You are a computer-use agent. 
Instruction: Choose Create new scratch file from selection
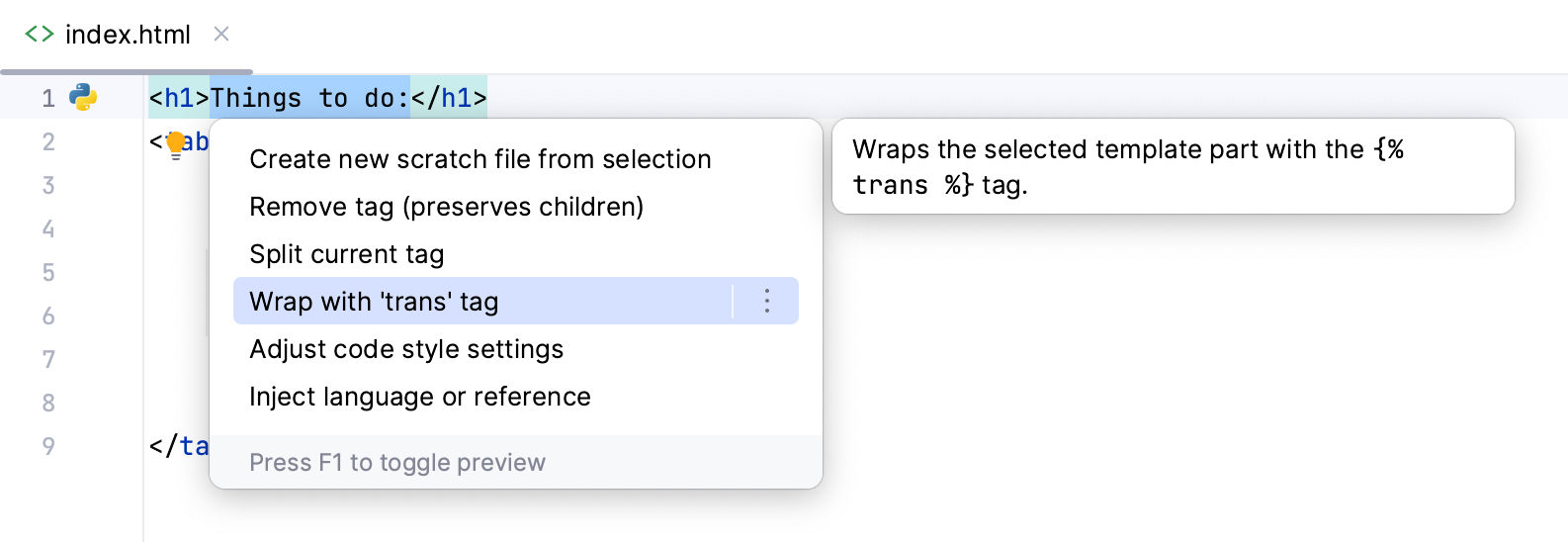click(x=479, y=159)
